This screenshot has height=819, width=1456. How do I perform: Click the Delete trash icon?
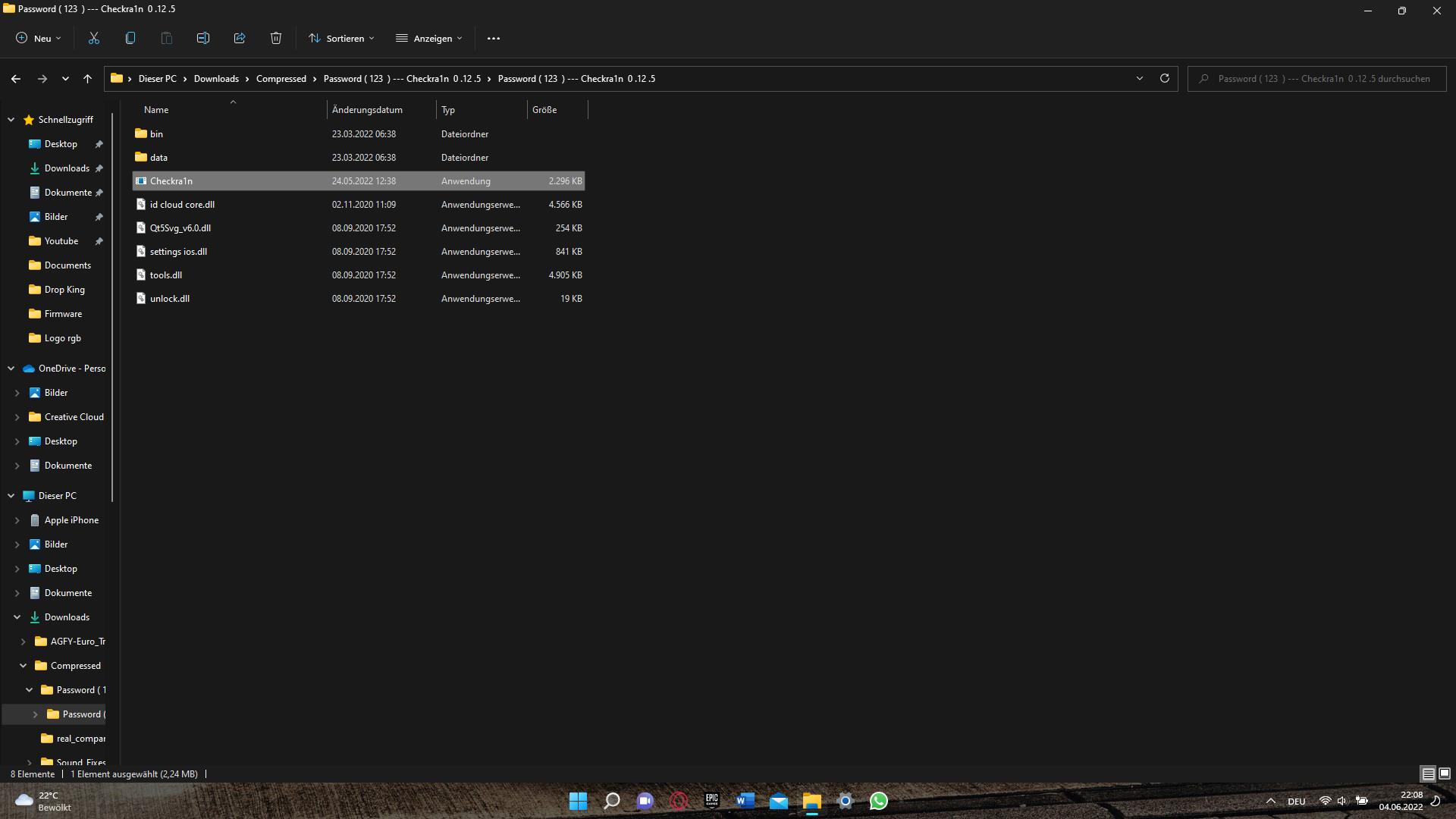coord(276,38)
